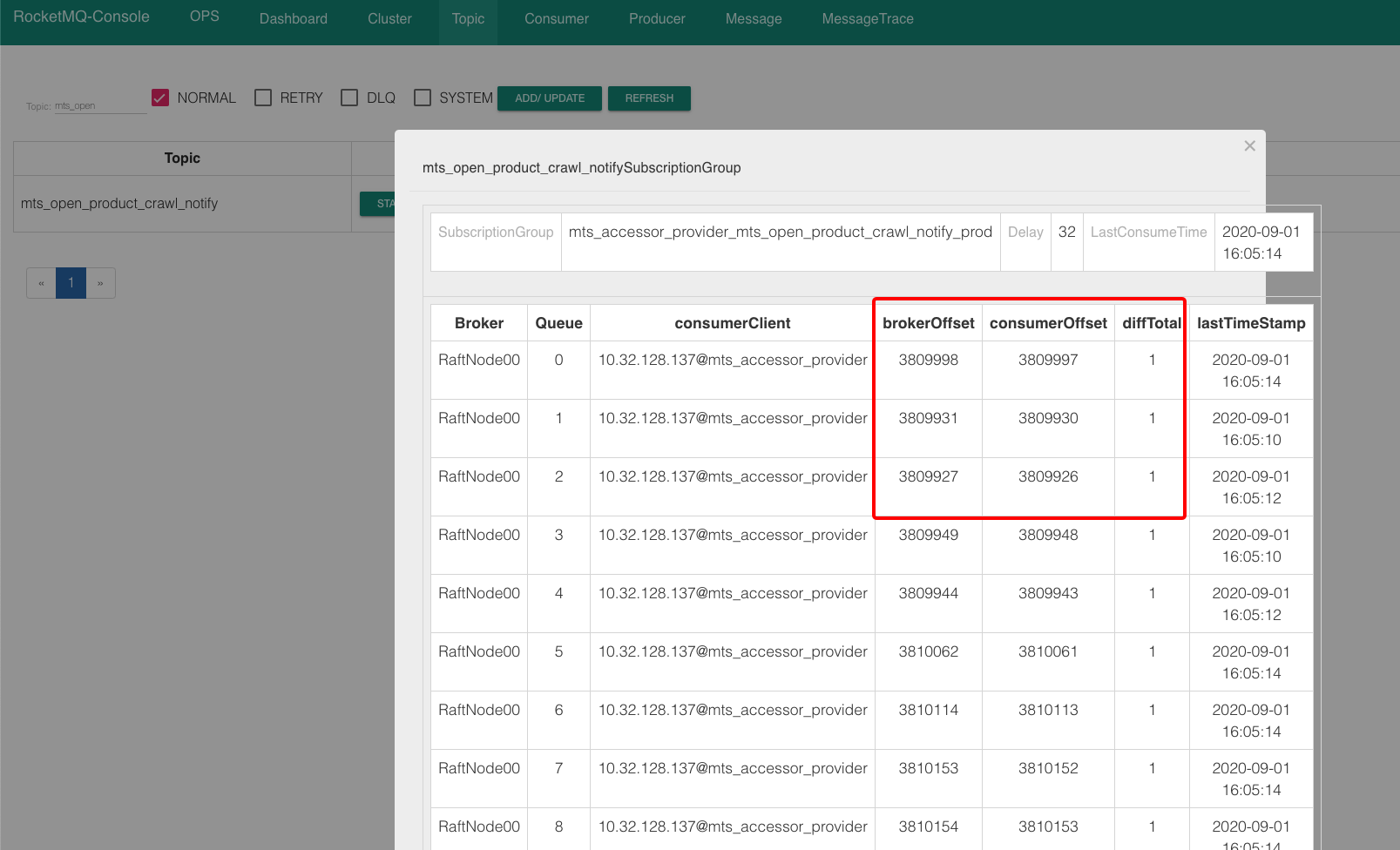The image size is (1400, 850).
Task: Tick the DLQ checkbox
Action: point(349,98)
